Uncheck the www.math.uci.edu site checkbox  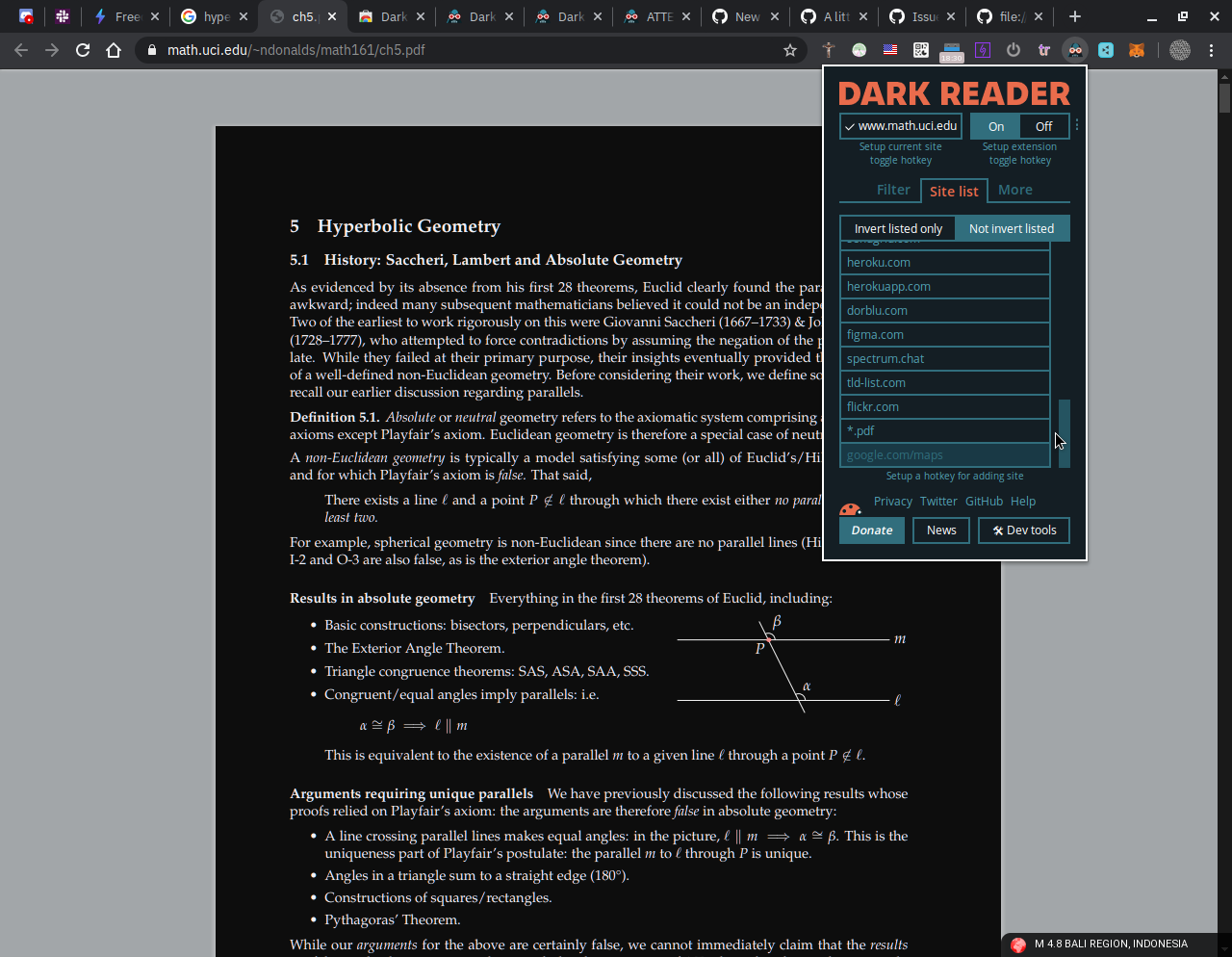[x=849, y=126]
